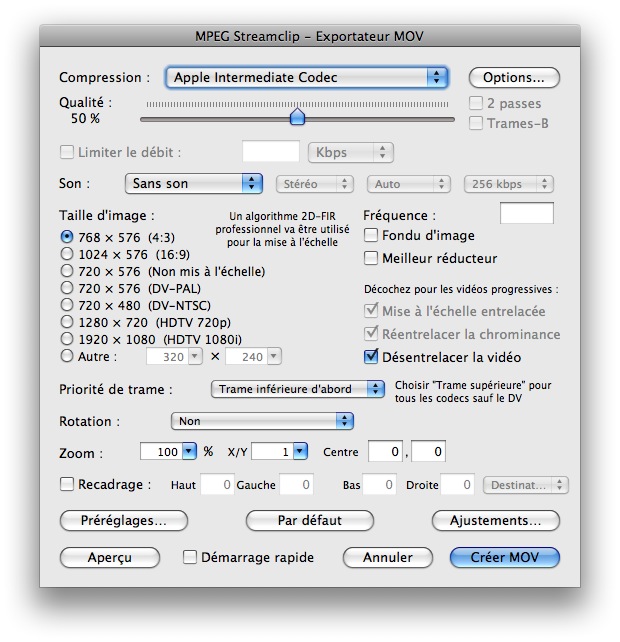620x642 pixels.
Task: Enable the 2 passes checkbox
Action: [475, 103]
